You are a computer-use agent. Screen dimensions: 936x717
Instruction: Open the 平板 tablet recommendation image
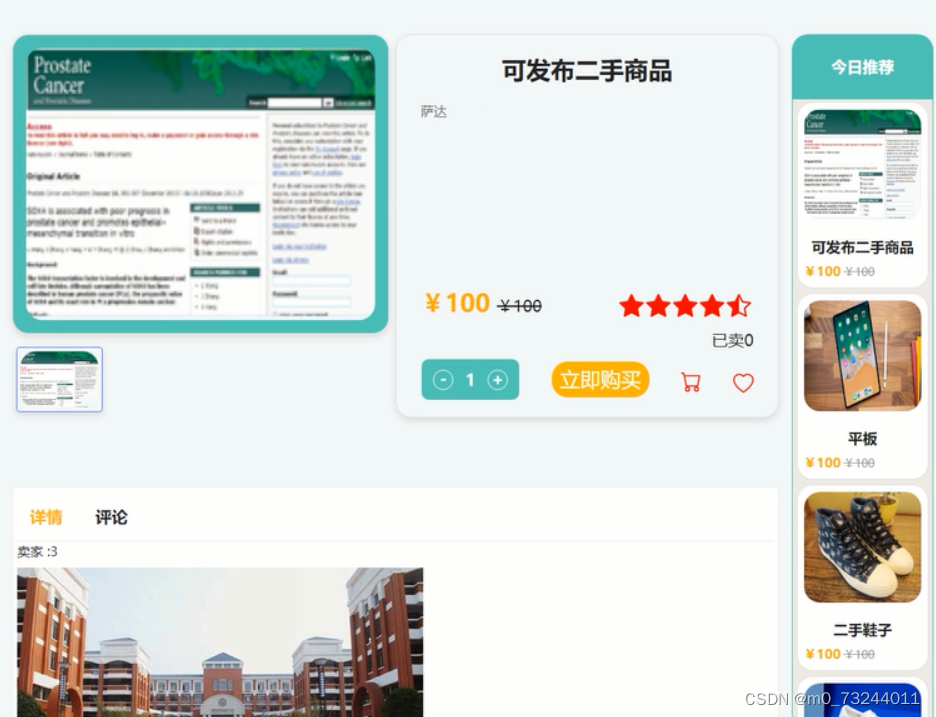863,356
